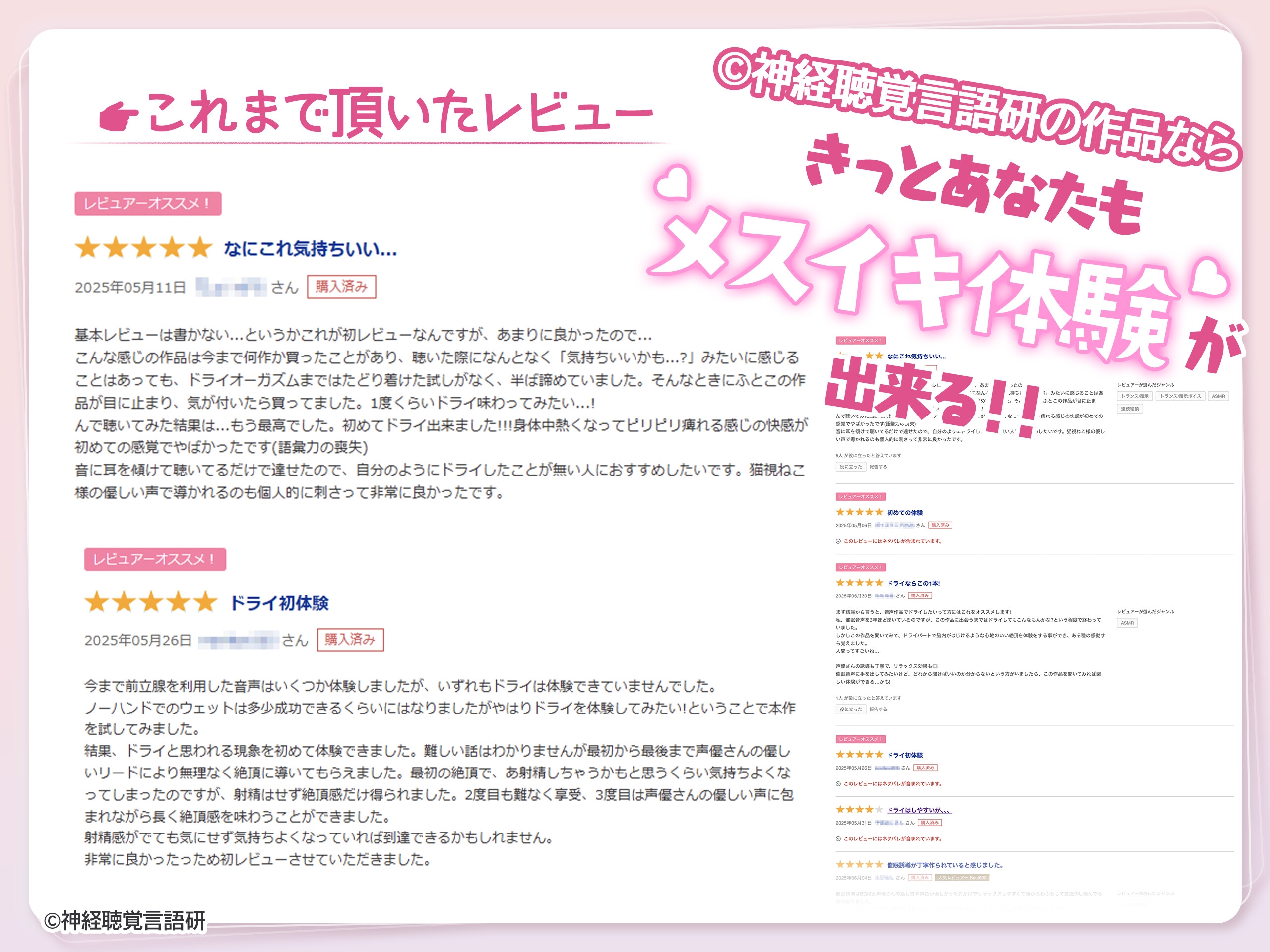Select the 連続絶頂 genre tag
The height and width of the screenshot is (952, 1270).
(1129, 409)
